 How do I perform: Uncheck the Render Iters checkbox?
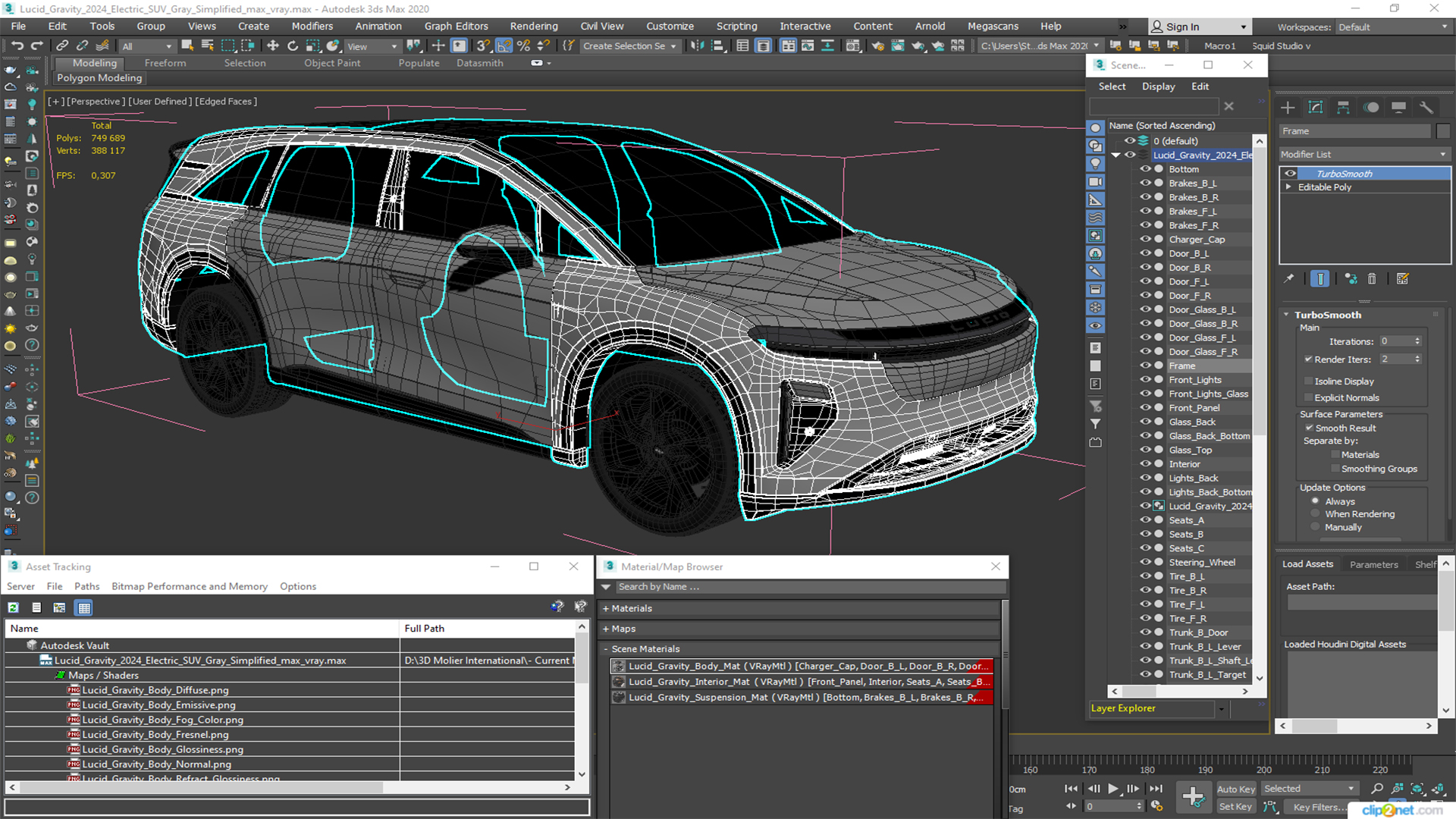tap(1308, 359)
